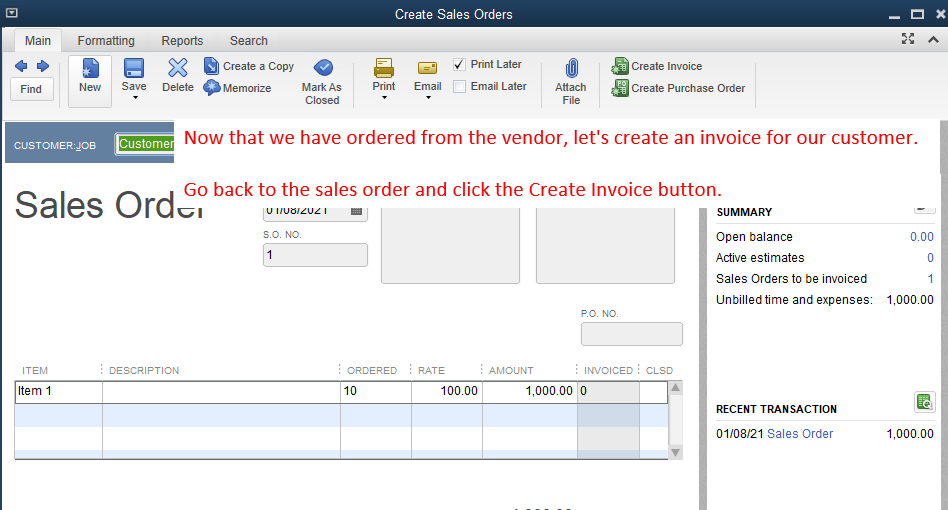Attach File with paperclip icon
This screenshot has height=510, width=948.
click(571, 82)
